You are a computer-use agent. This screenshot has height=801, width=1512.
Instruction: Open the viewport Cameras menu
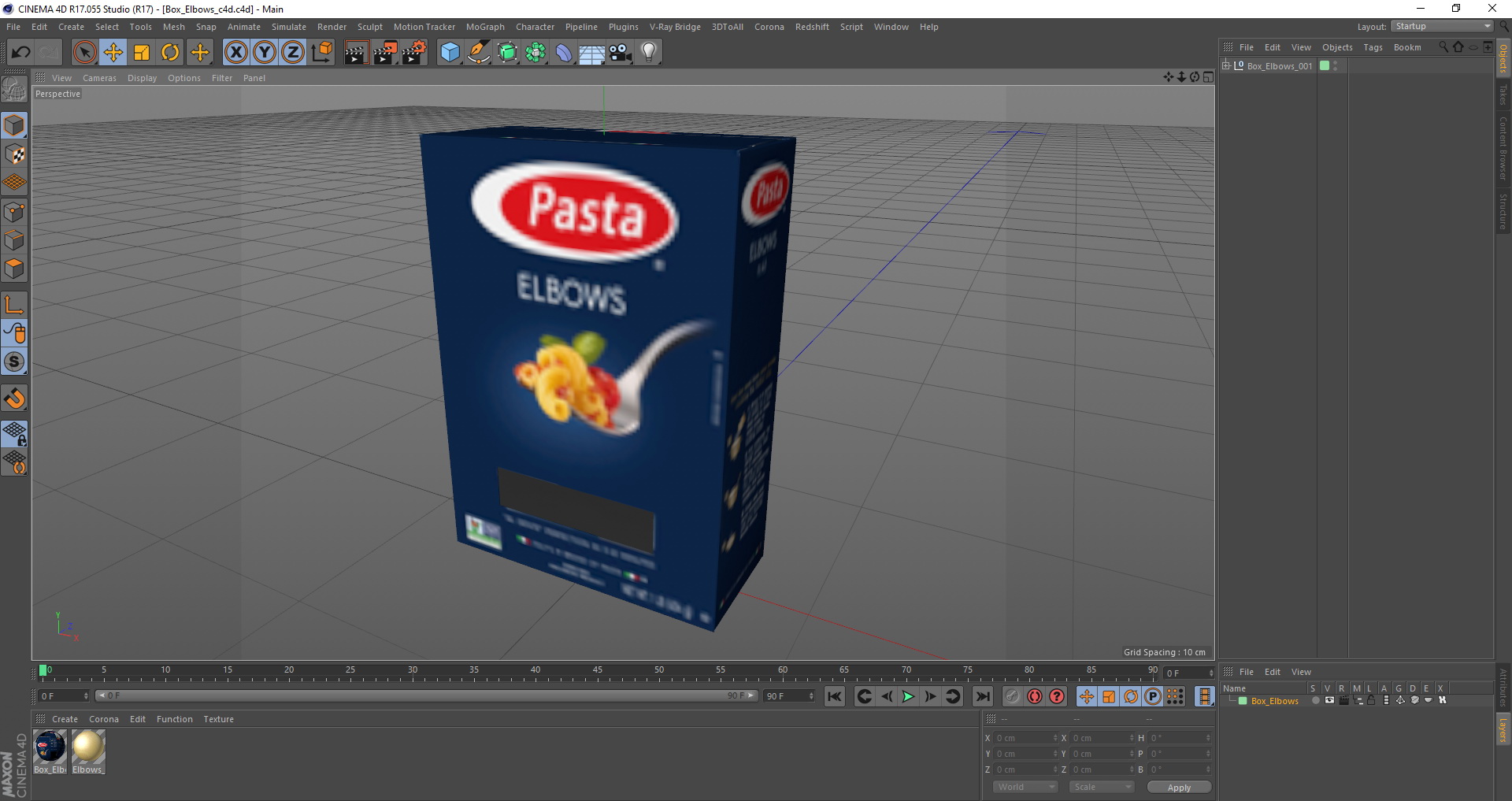click(99, 78)
